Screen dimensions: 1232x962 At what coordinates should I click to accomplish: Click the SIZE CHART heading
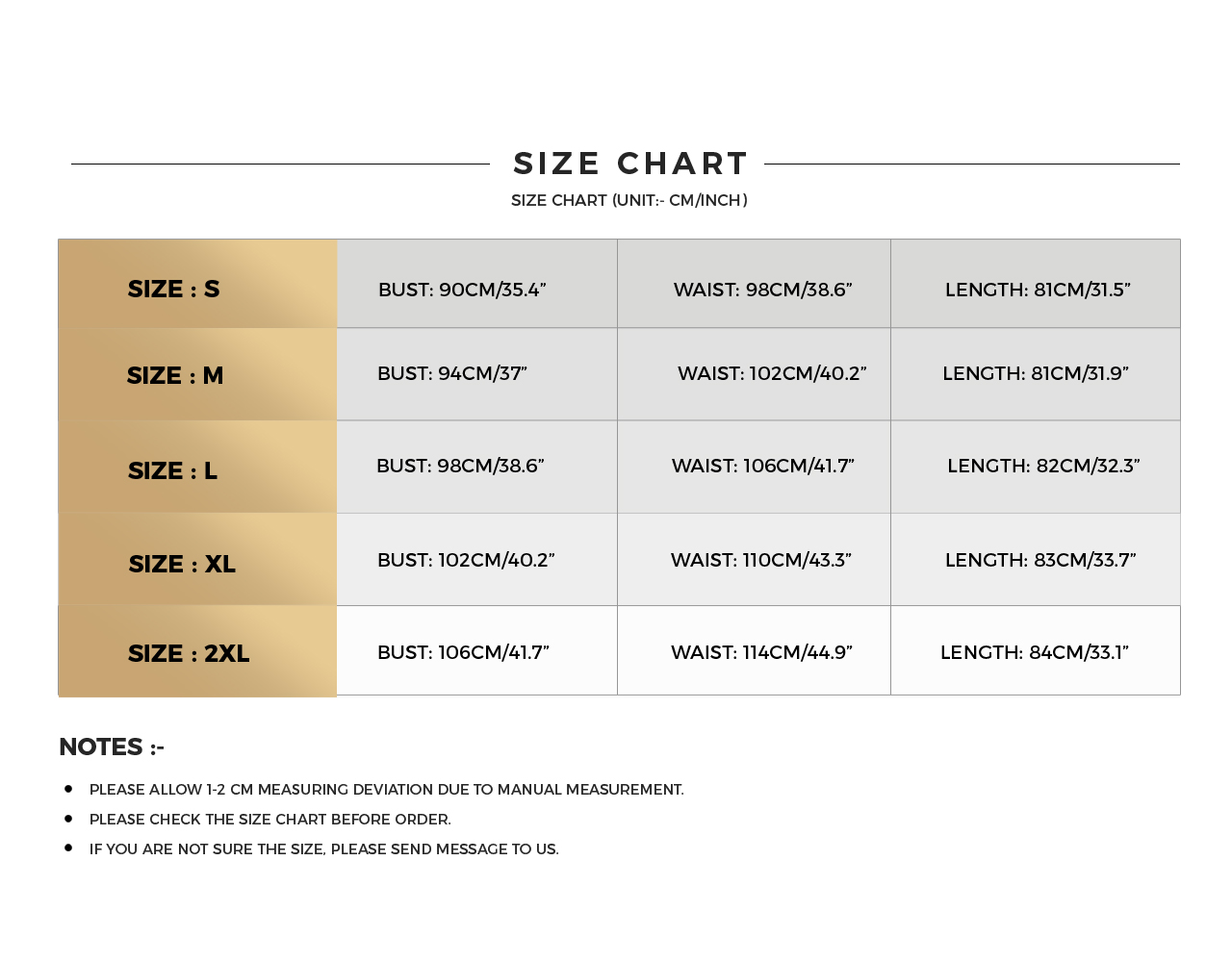click(630, 164)
